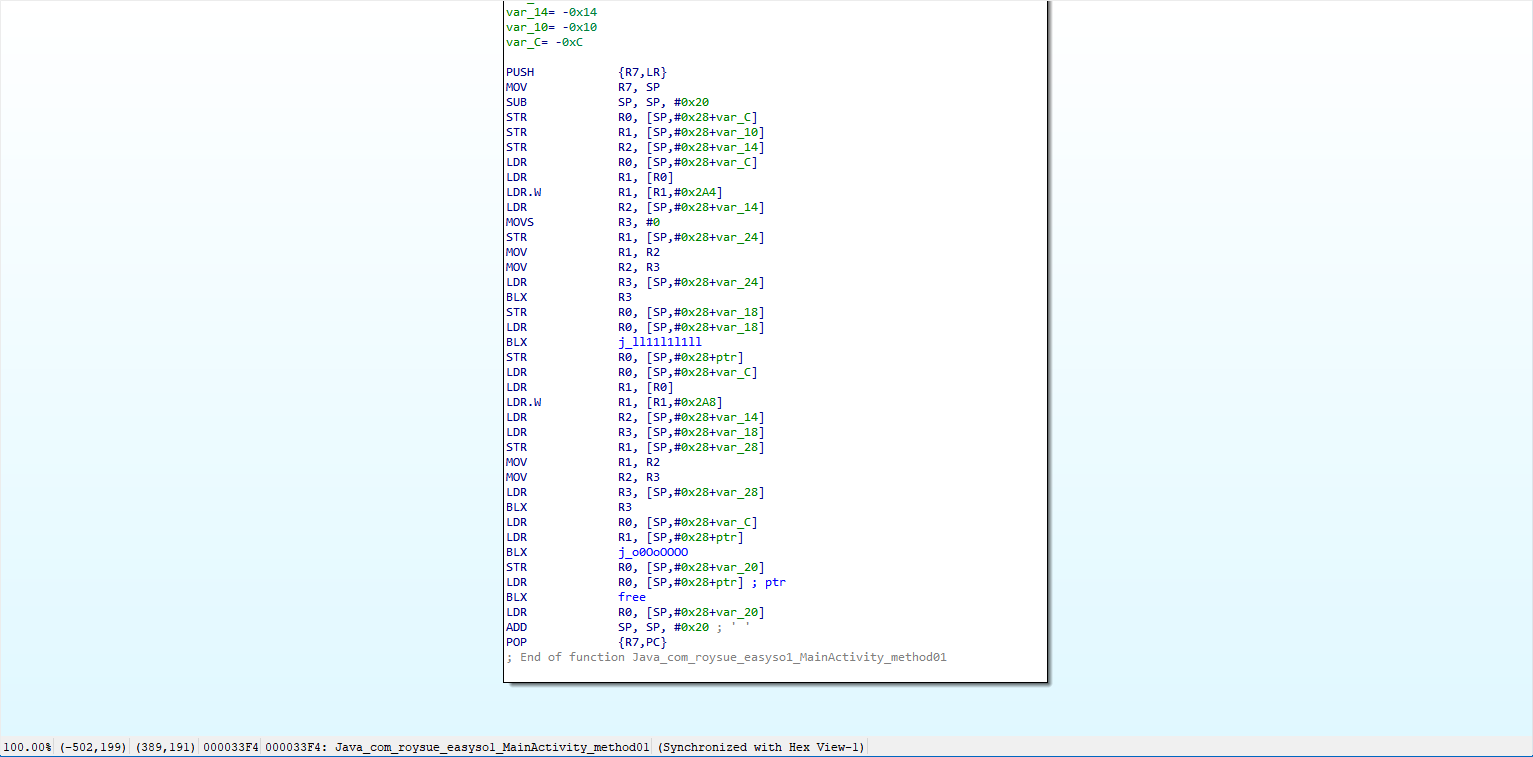Select the STR R0, [SP,#0x28+var_20] line
This screenshot has height=757, width=1533.
(x=635, y=567)
